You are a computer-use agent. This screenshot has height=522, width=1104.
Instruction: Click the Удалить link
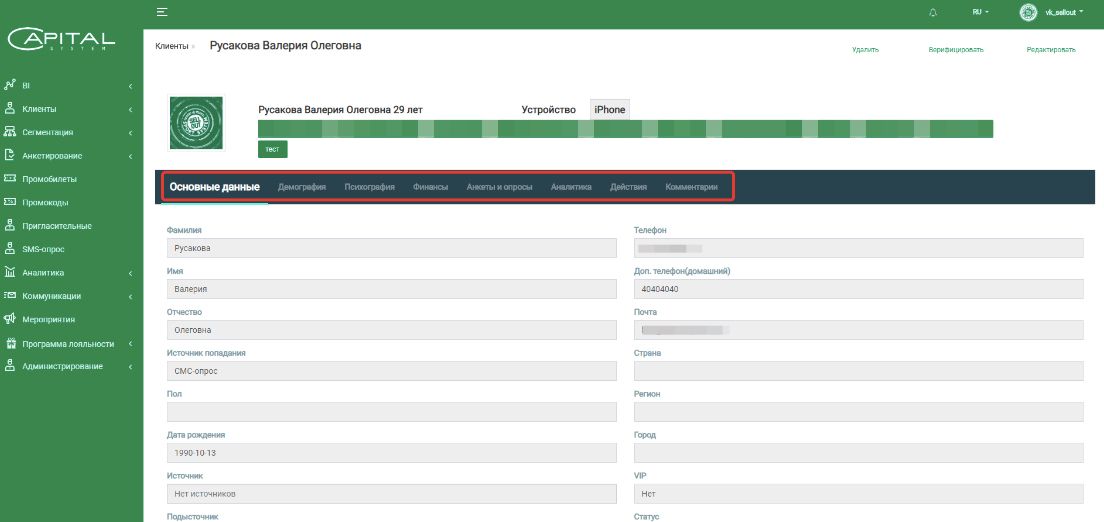pos(865,49)
